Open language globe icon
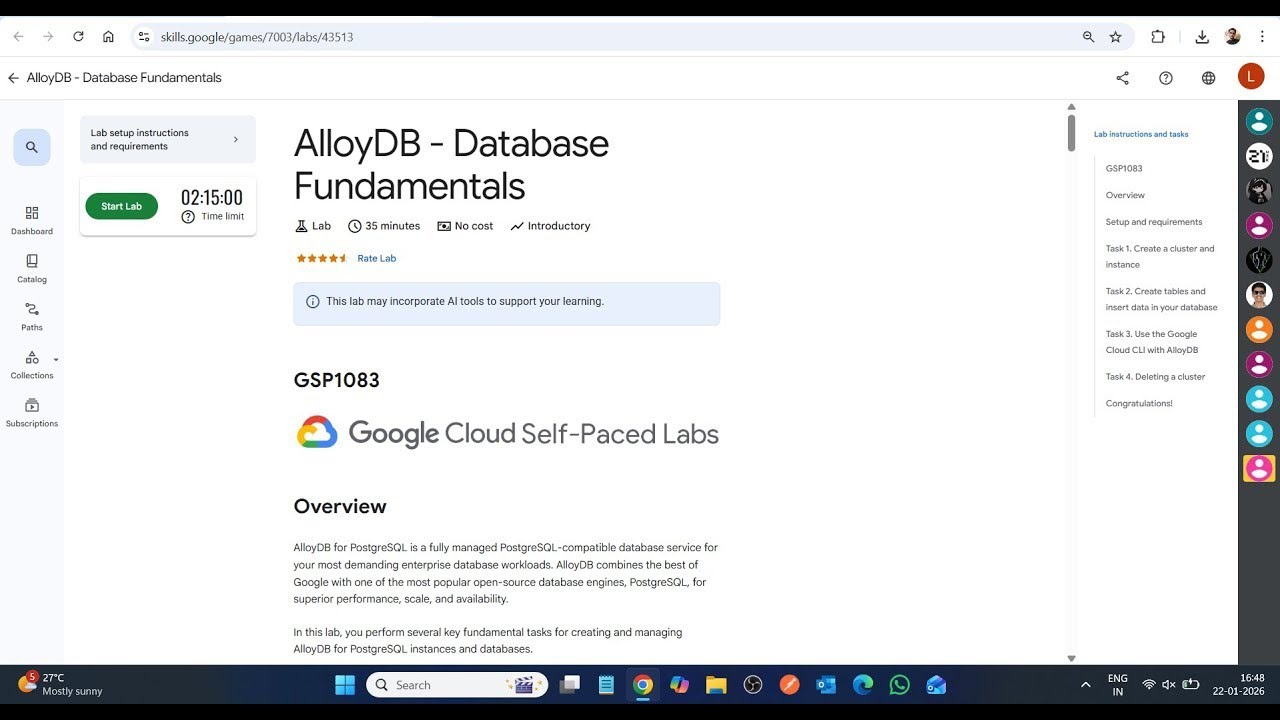 click(1209, 78)
